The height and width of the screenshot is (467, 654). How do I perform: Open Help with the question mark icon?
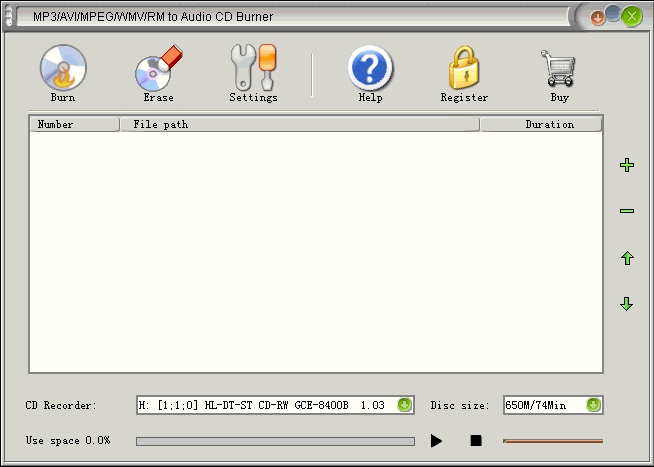(x=370, y=69)
